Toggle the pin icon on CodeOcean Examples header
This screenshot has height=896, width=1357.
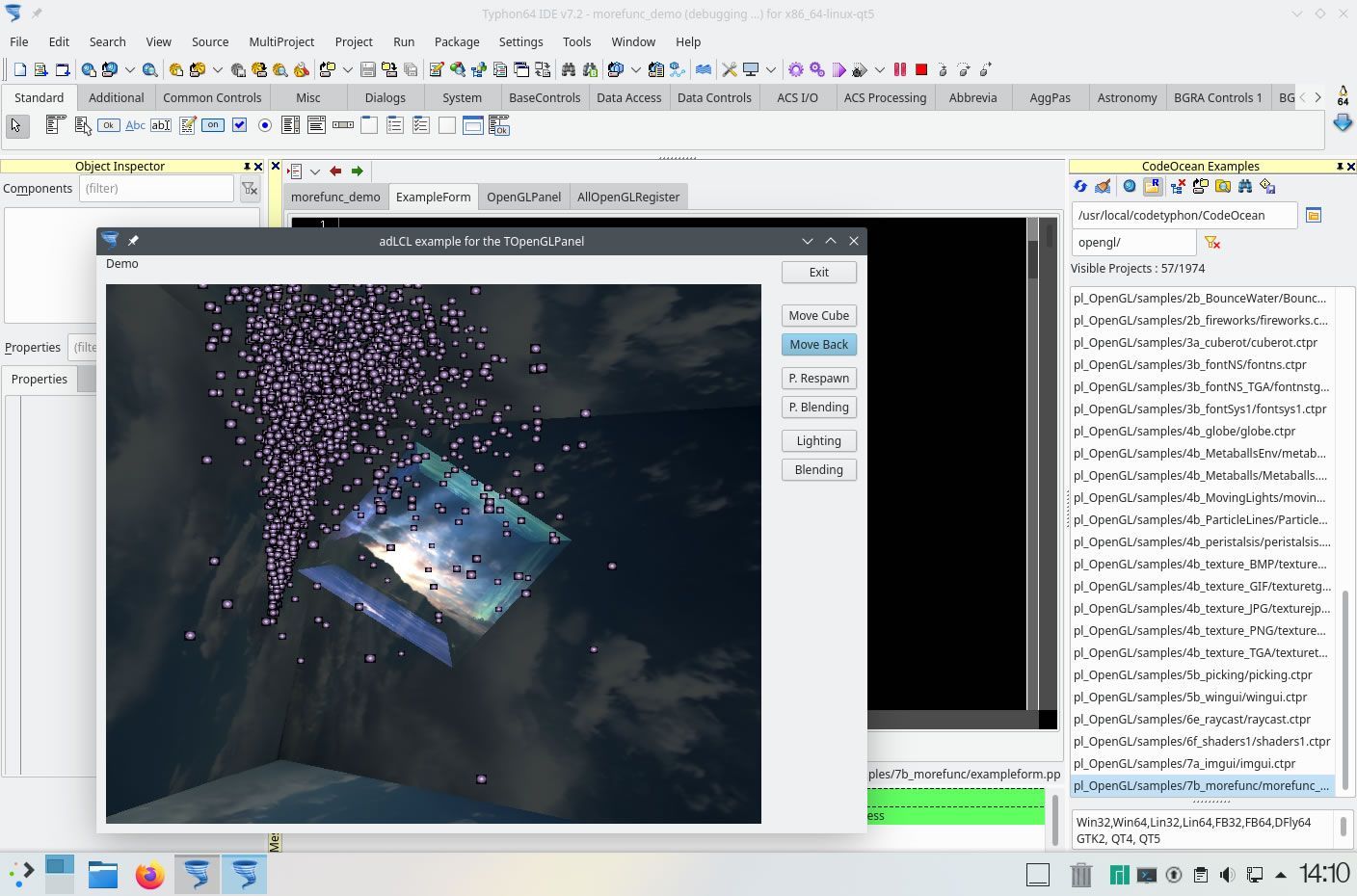coord(1340,167)
